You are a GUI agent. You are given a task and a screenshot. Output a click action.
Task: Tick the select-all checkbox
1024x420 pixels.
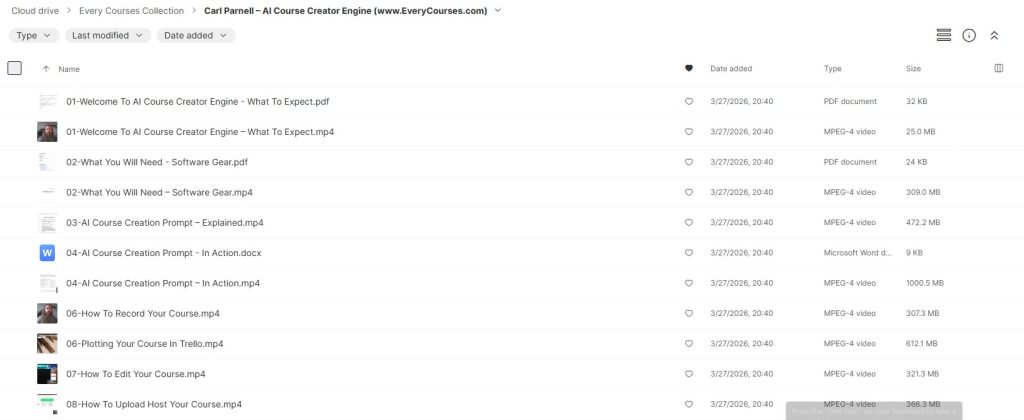pyautogui.click(x=14, y=68)
